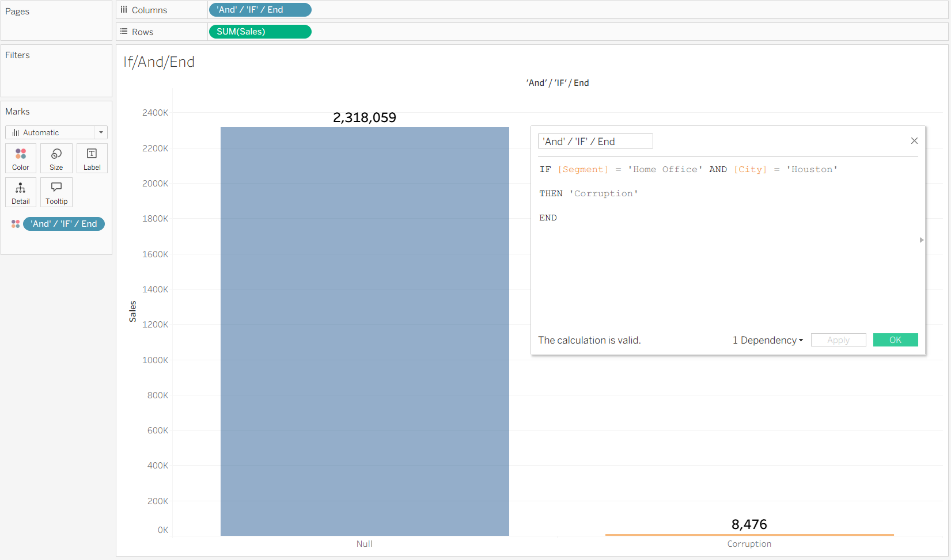Click the calculation name input field

pos(595,142)
